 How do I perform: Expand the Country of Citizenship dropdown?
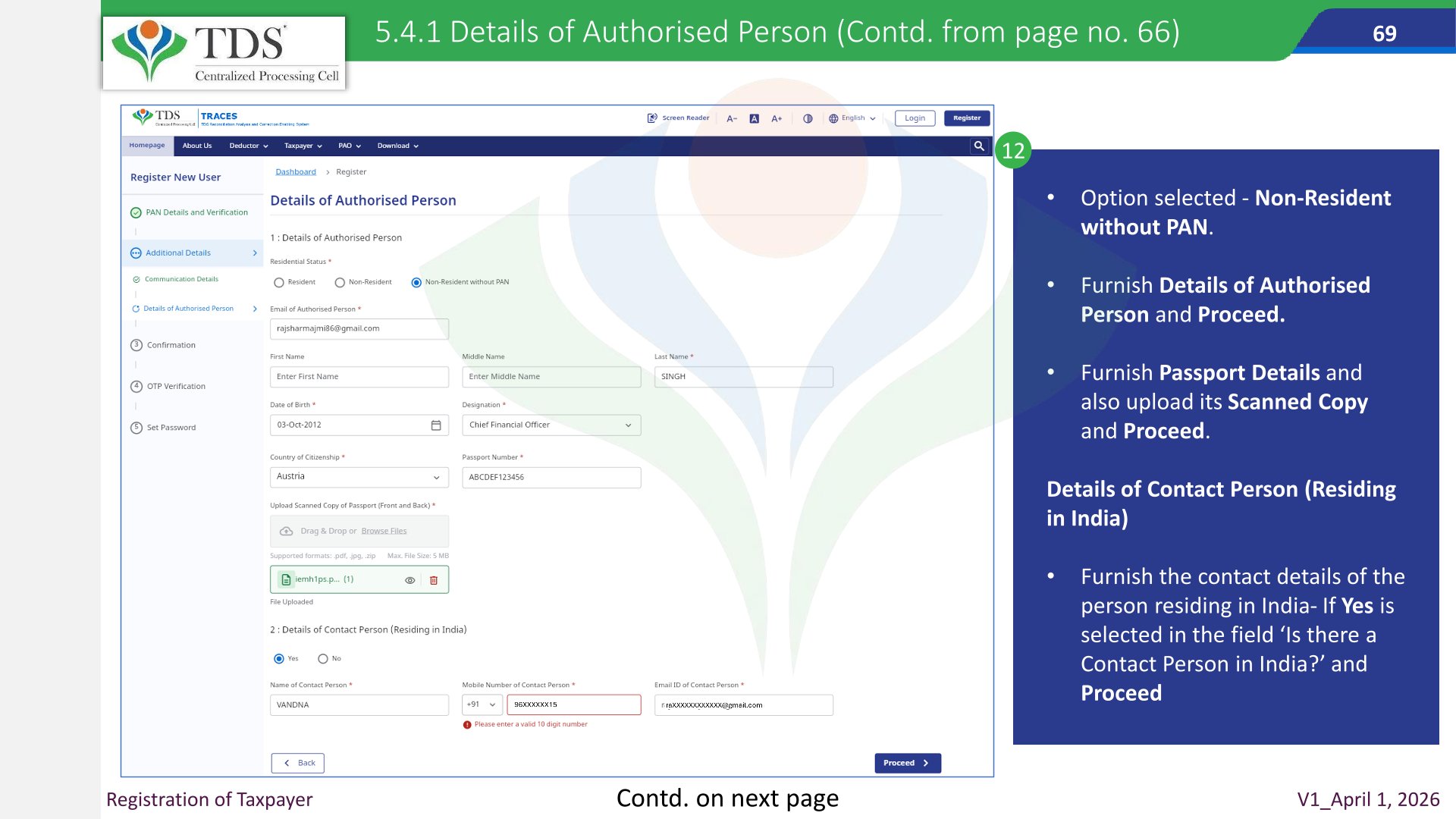(x=359, y=477)
